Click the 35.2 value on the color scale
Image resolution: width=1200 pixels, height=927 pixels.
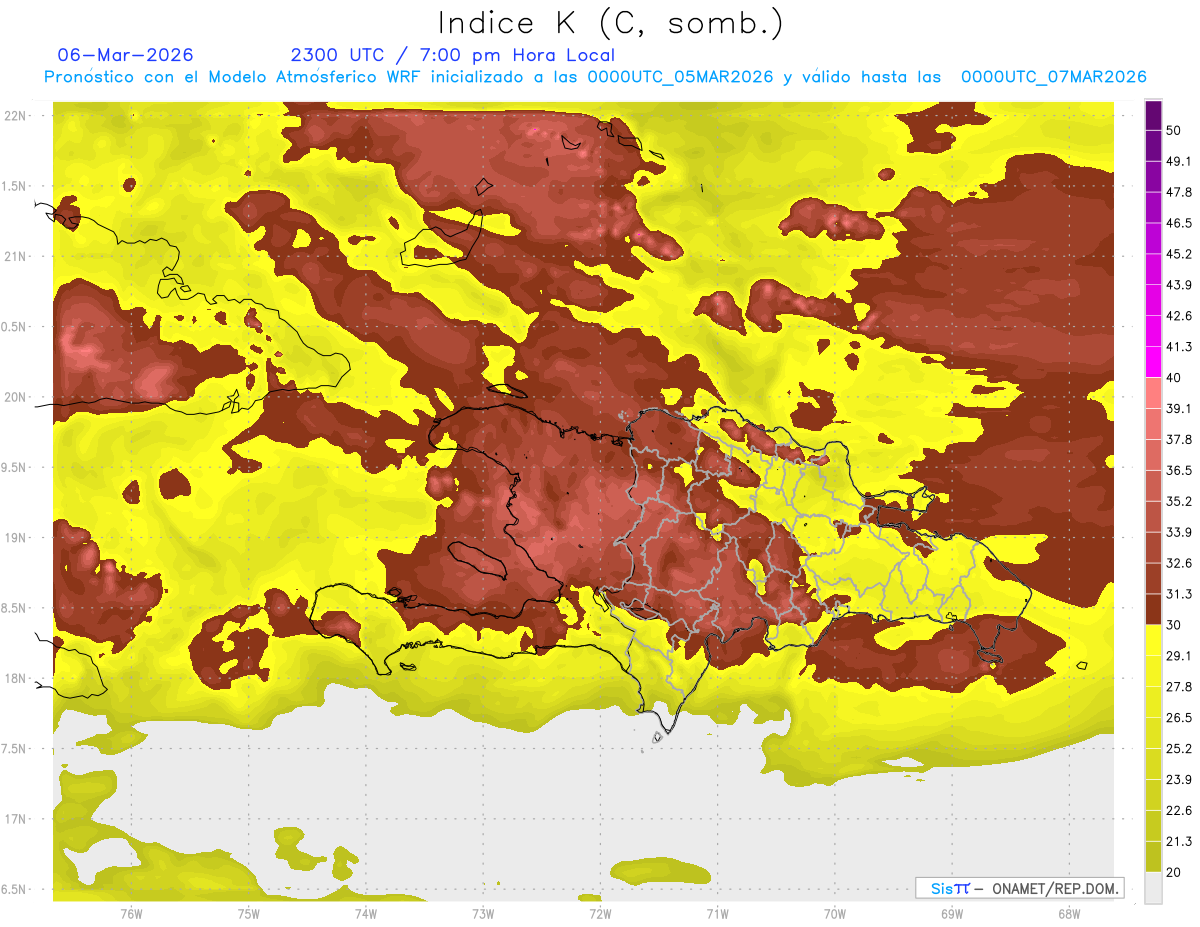pos(1179,501)
